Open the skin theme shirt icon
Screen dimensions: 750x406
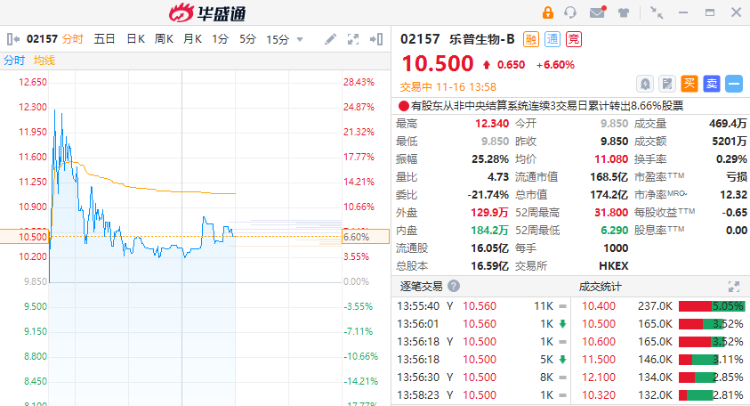623,13
